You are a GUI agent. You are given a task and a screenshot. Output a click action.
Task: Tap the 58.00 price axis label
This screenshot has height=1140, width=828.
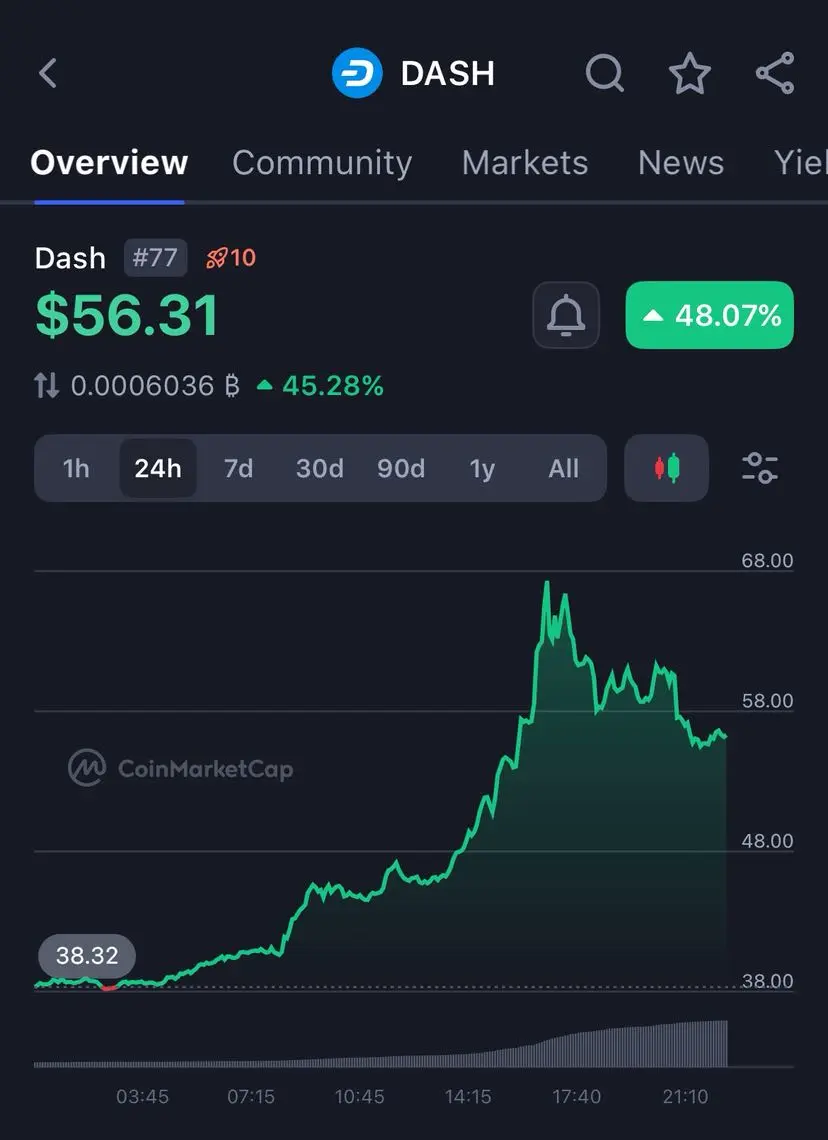coord(767,701)
